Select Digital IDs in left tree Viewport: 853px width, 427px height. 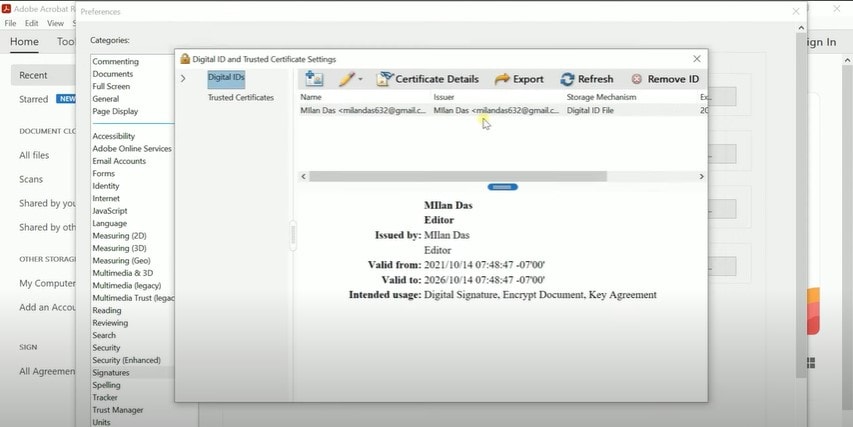point(226,77)
